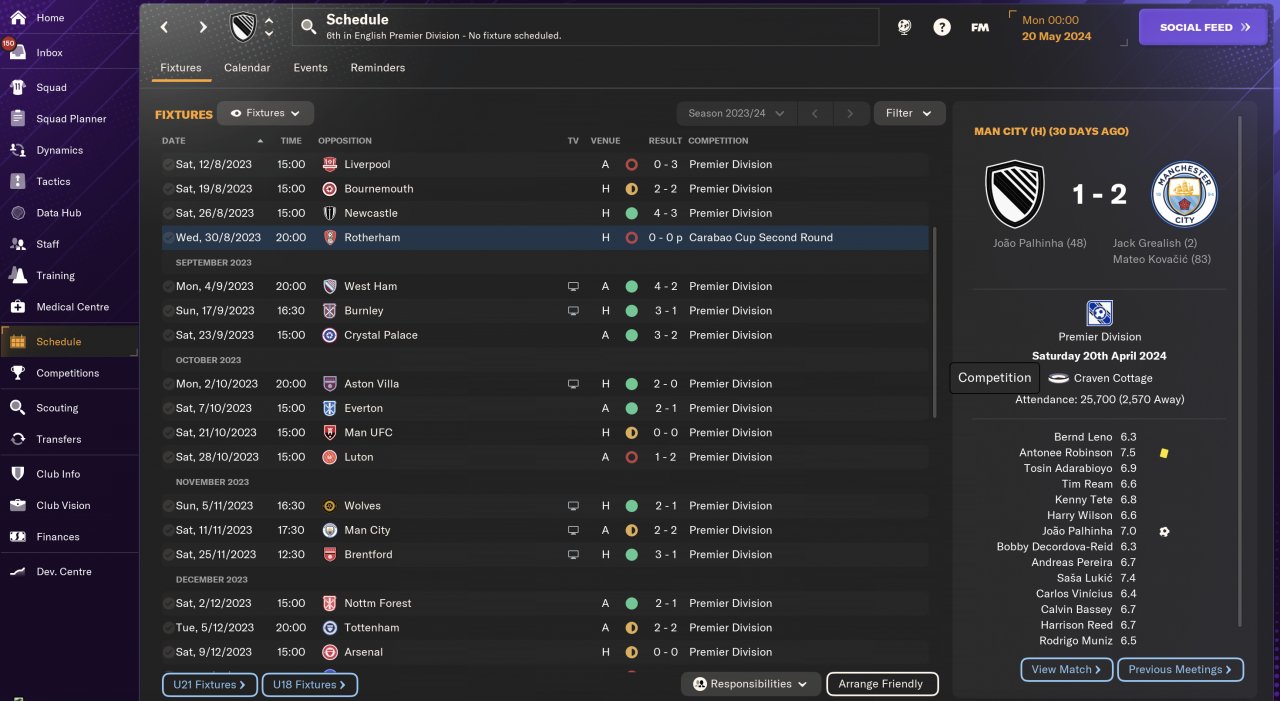Open the Data Hub icon
This screenshot has height=701, width=1280.
pyautogui.click(x=17, y=213)
